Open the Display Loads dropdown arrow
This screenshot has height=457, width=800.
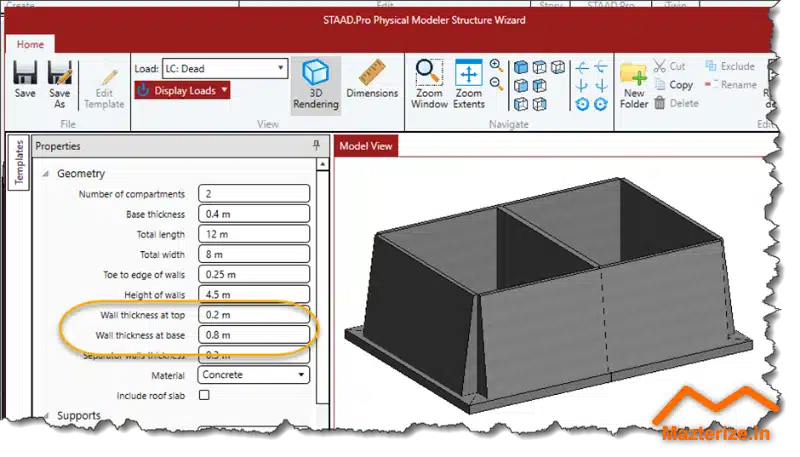pyautogui.click(x=224, y=90)
